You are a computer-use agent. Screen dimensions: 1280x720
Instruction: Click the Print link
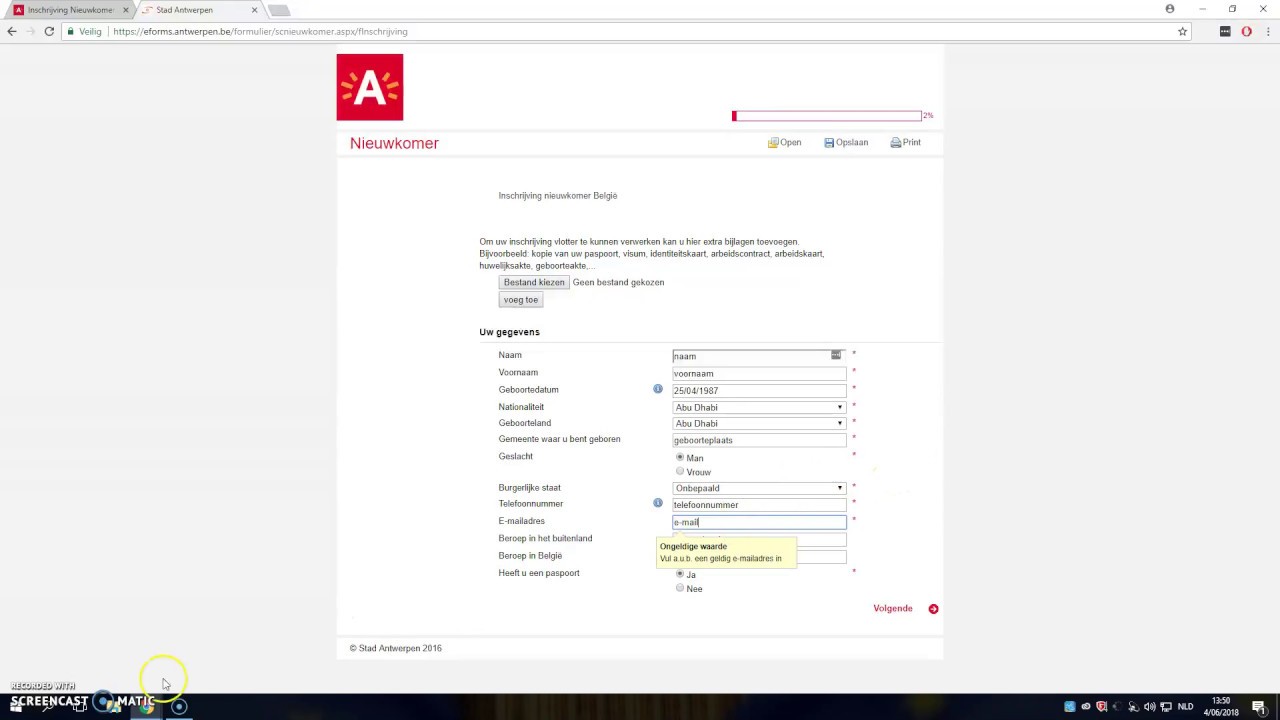click(912, 143)
